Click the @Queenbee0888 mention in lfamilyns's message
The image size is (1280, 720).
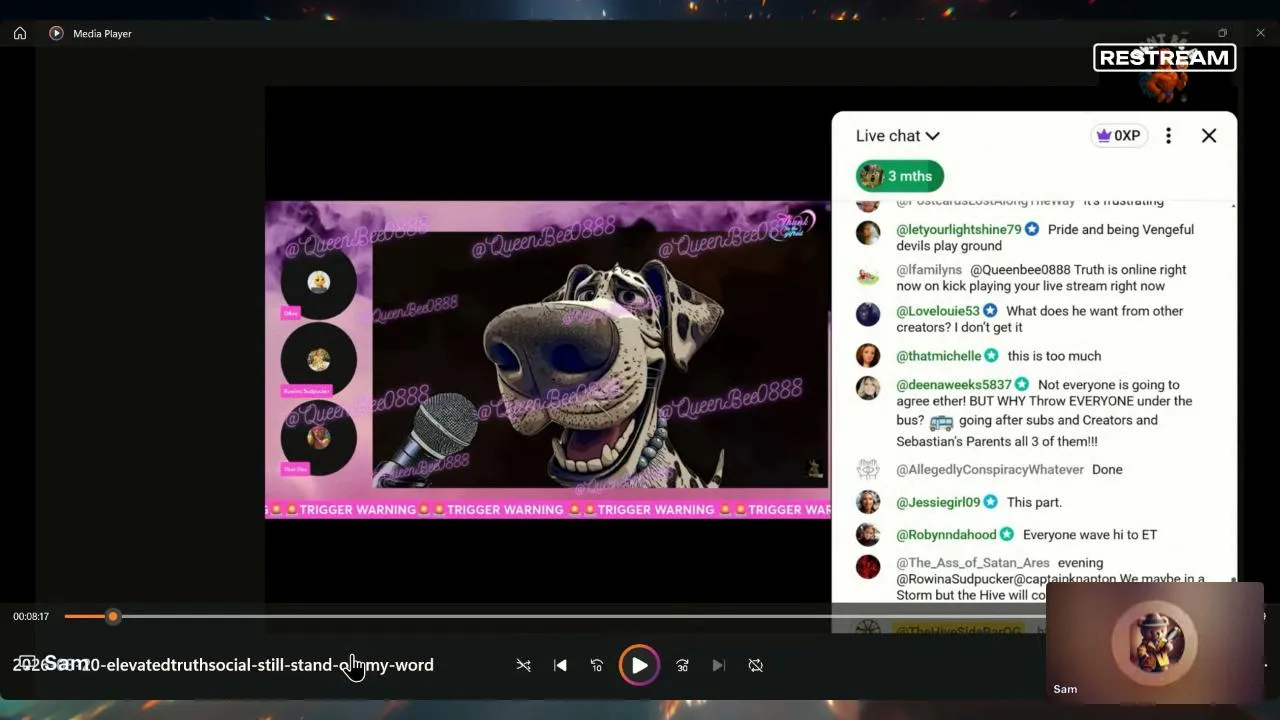coord(1020,270)
